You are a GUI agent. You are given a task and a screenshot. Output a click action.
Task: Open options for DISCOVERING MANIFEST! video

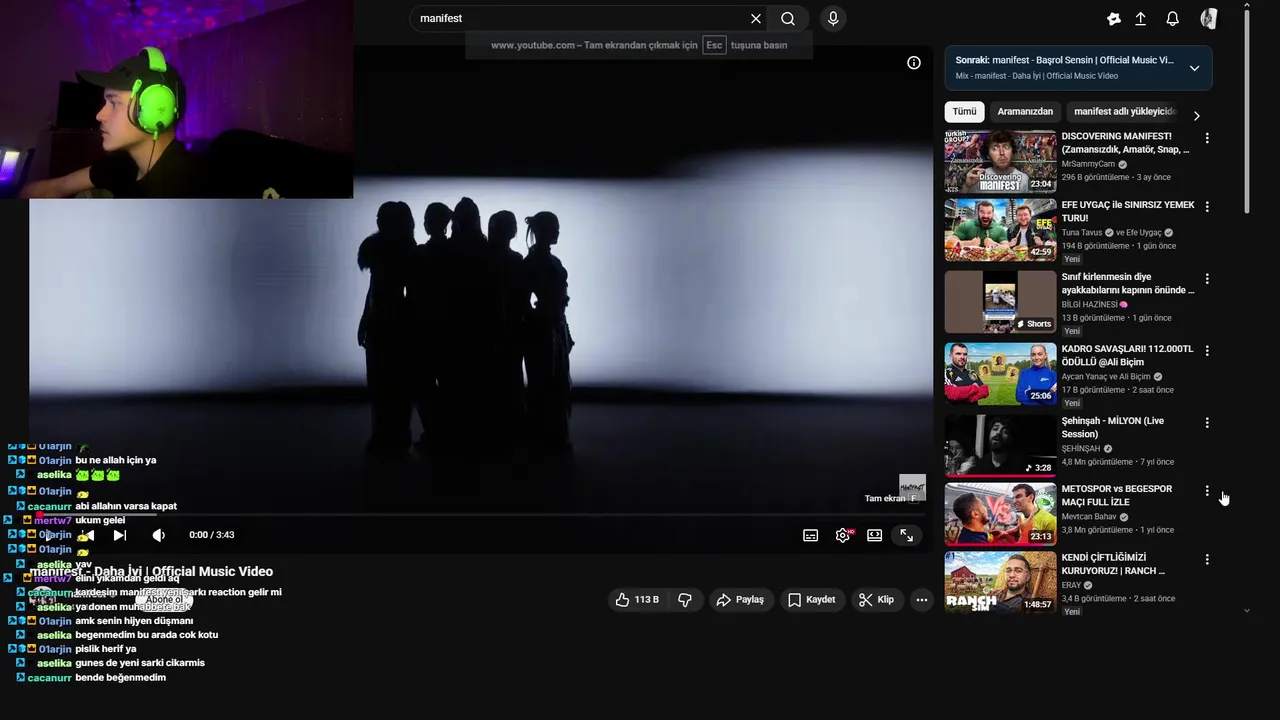(1207, 138)
